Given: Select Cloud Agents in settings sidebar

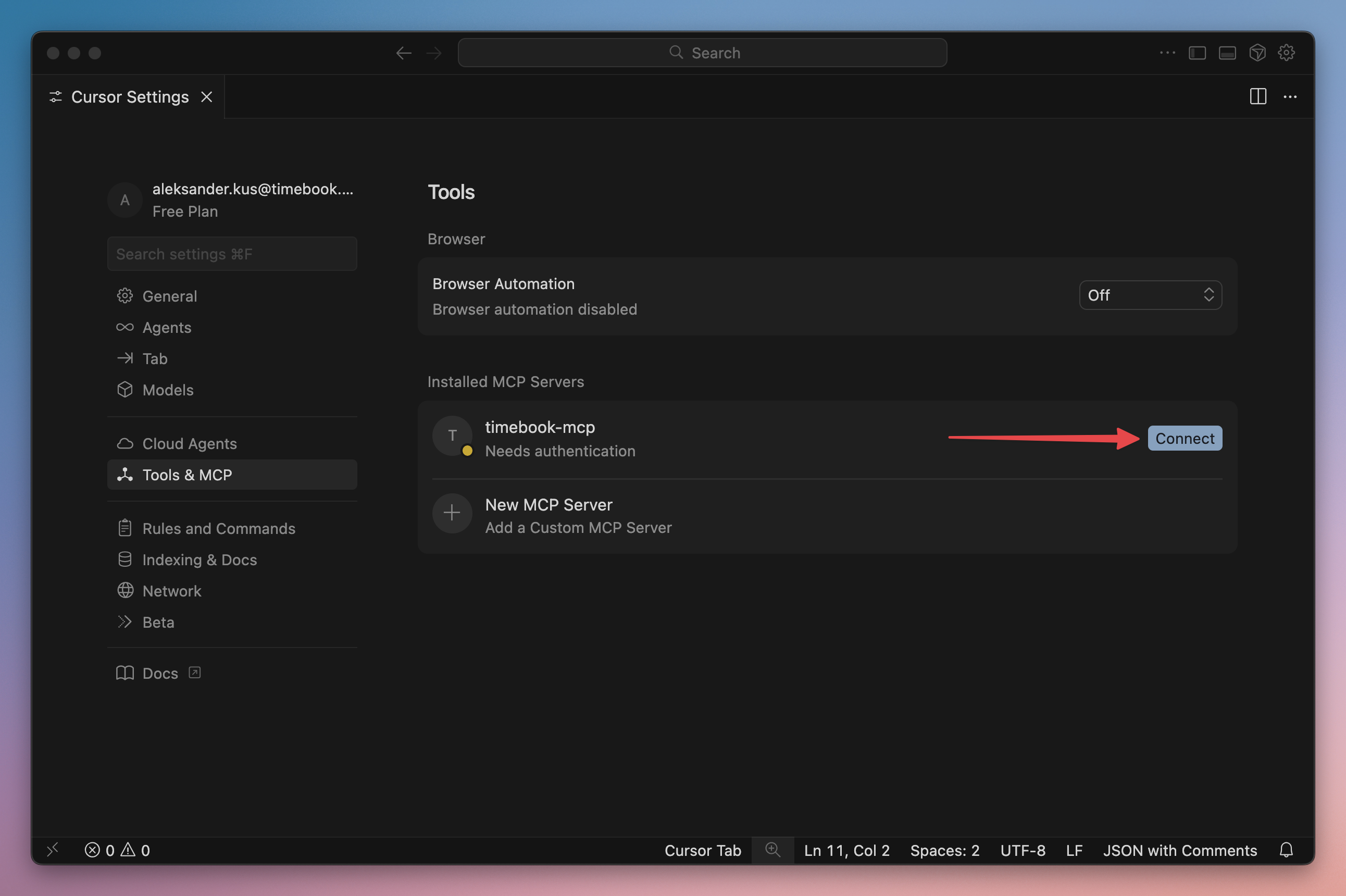Looking at the screenshot, I should pyautogui.click(x=189, y=443).
